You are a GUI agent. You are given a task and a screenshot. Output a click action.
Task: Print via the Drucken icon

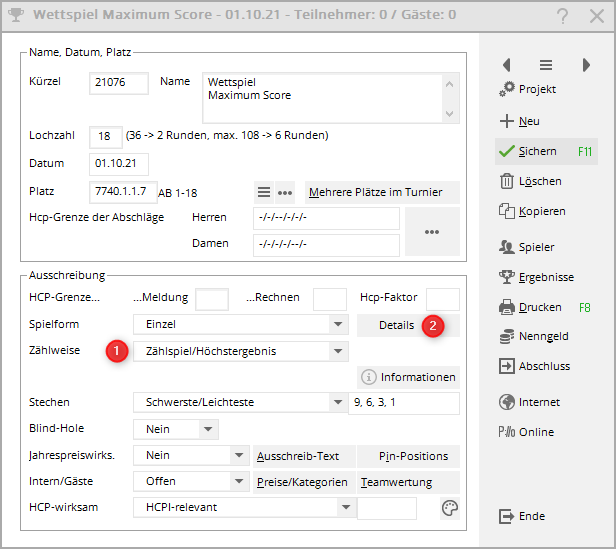pyautogui.click(x=506, y=307)
